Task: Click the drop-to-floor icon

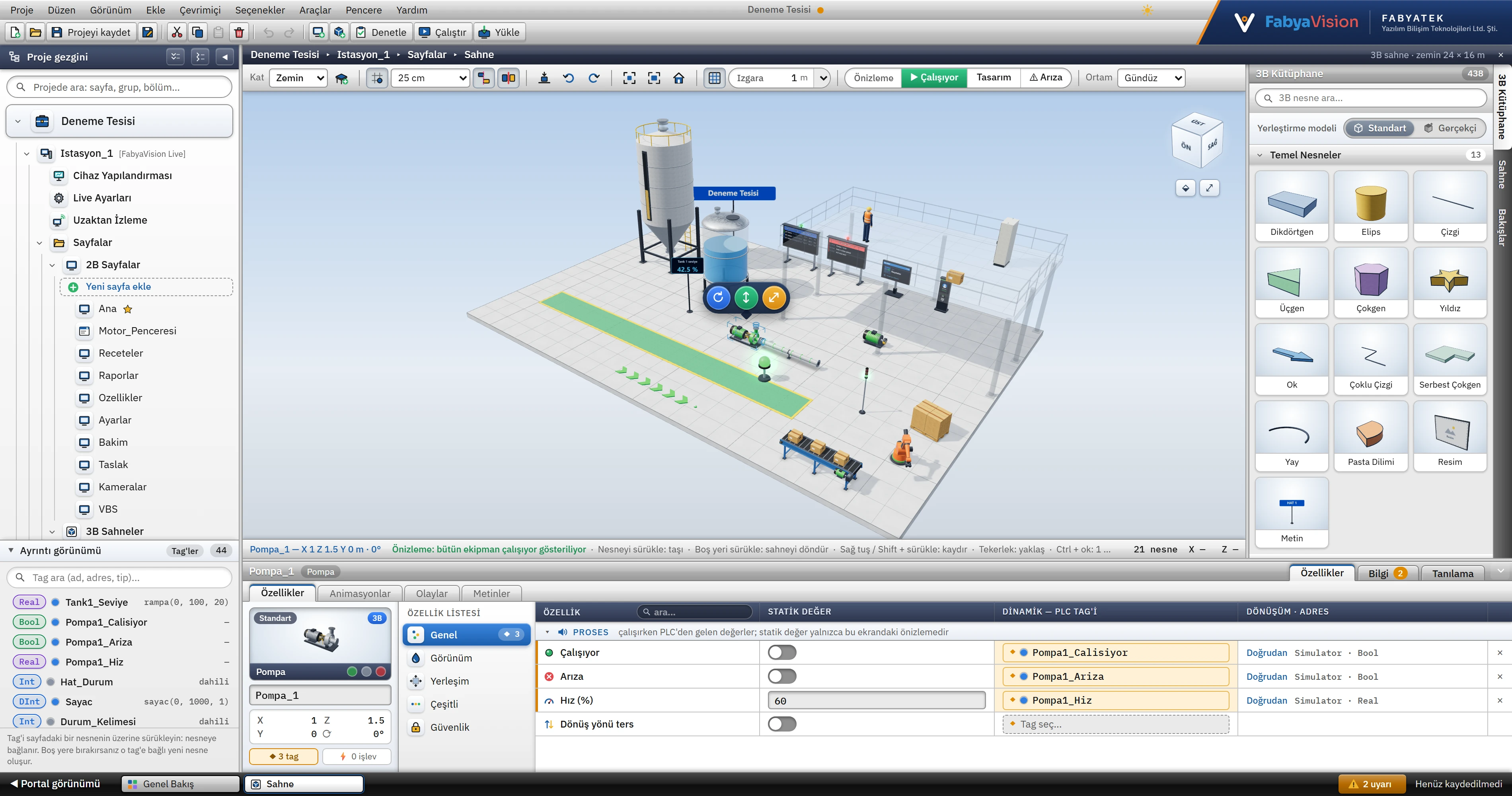Action: click(x=544, y=78)
